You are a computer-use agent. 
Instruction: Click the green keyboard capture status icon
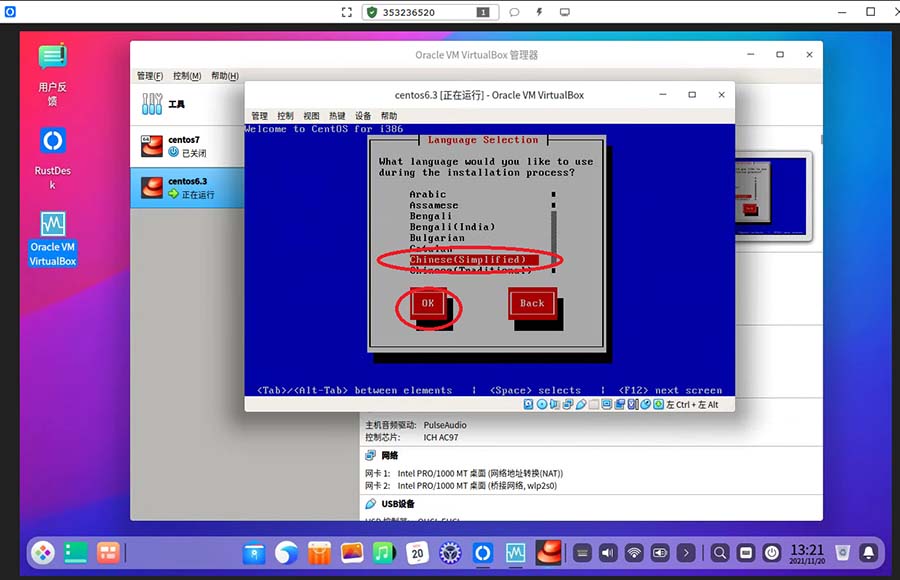click(x=658, y=404)
